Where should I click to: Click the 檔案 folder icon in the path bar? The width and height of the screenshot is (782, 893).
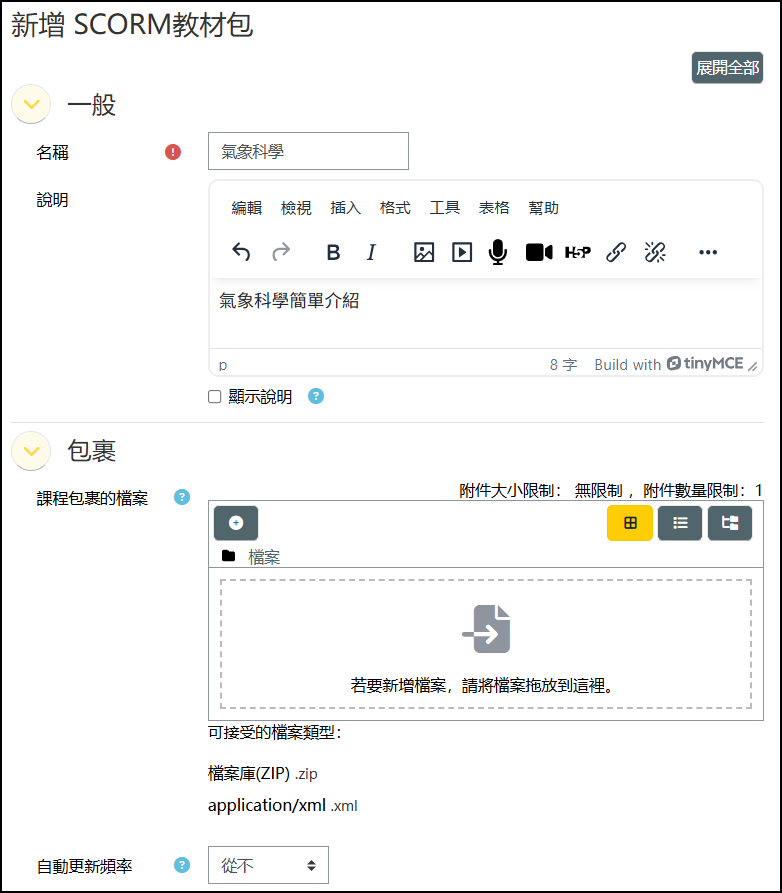click(228, 555)
